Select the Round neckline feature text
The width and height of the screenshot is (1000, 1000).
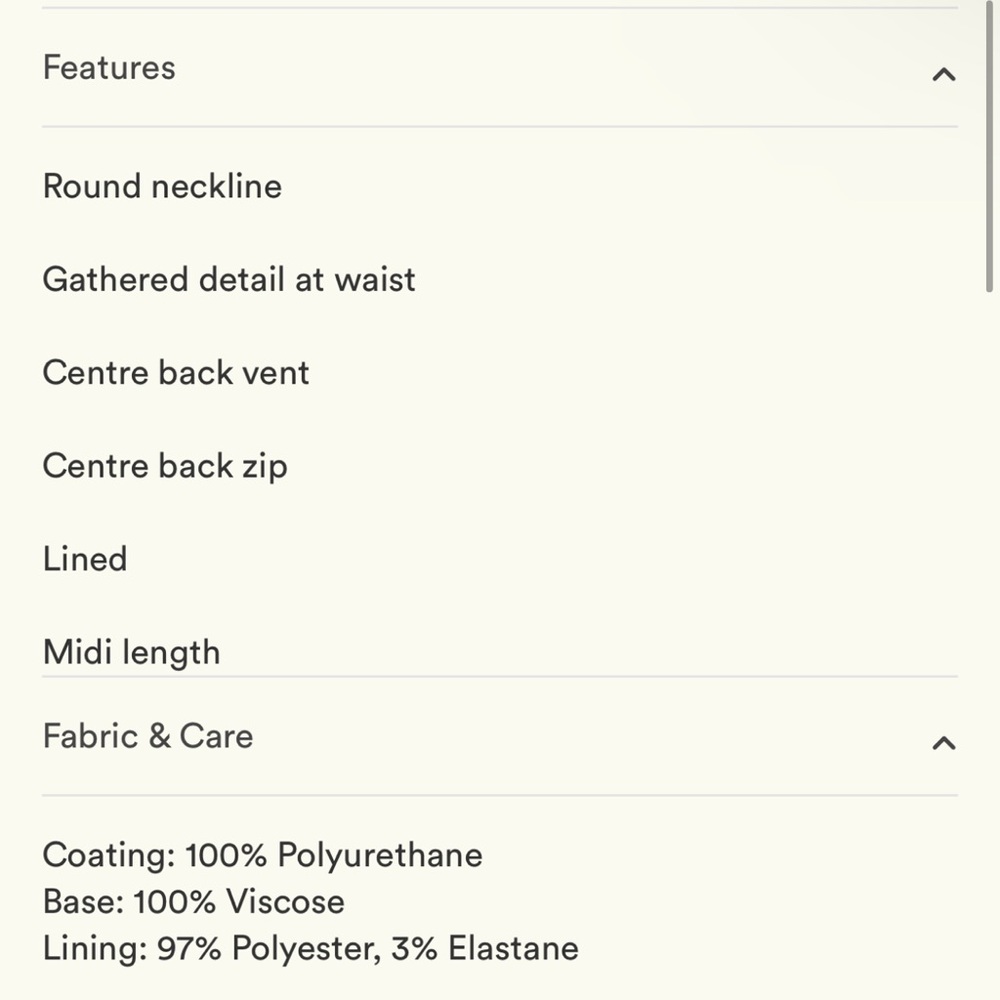162,186
